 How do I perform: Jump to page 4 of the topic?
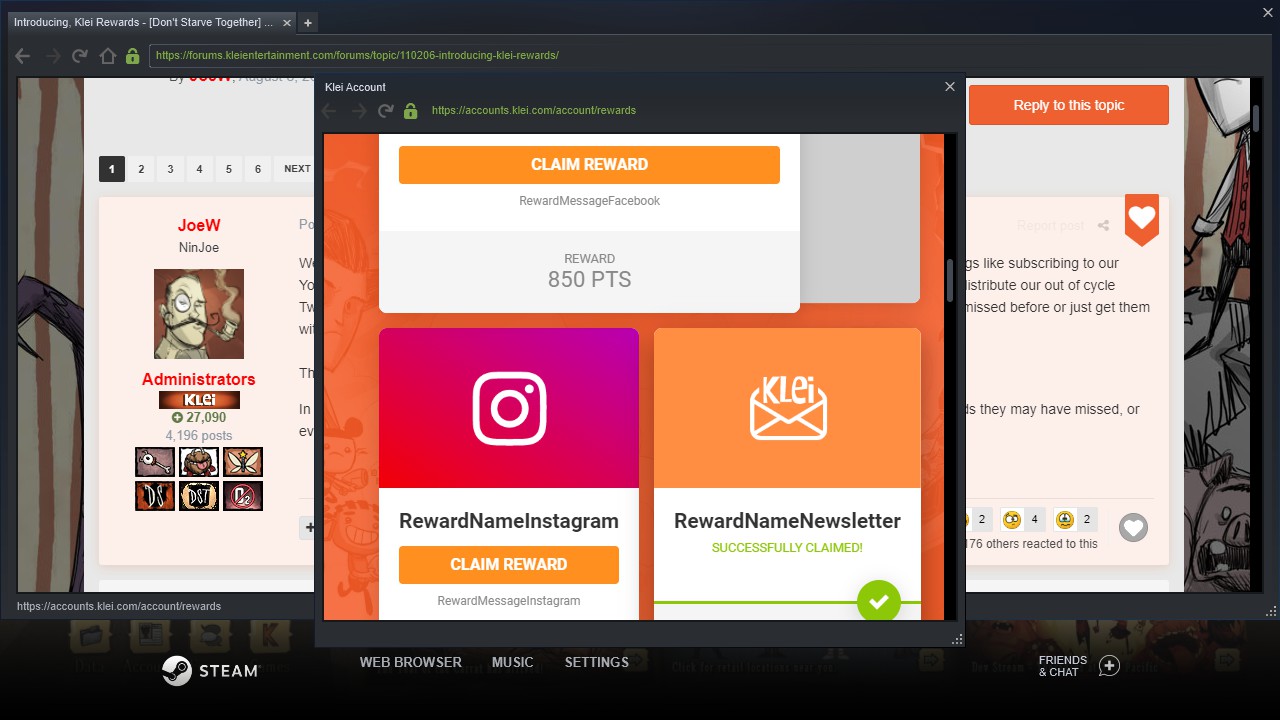[x=199, y=169]
